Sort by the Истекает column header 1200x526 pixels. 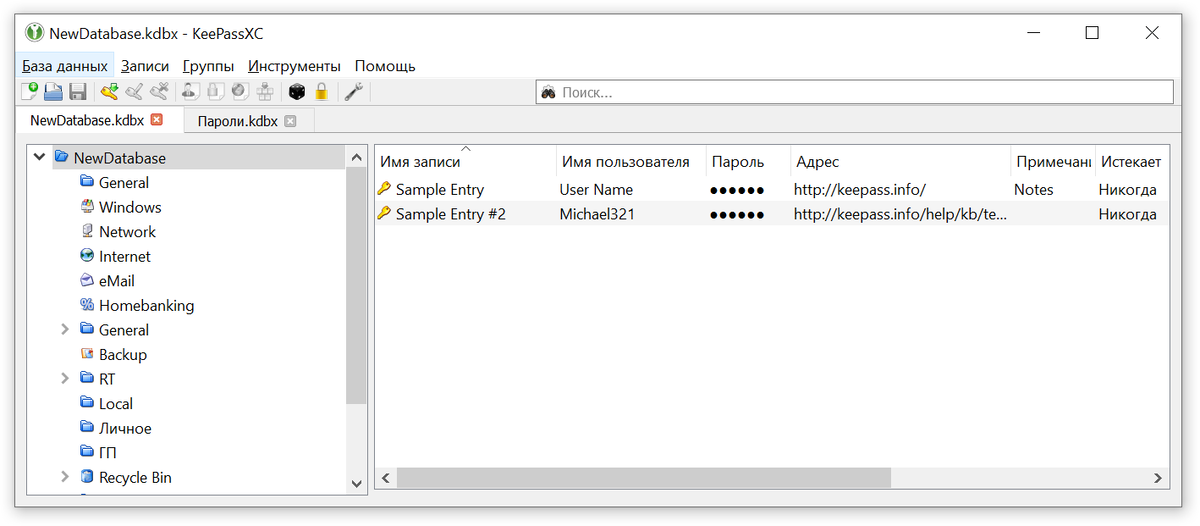pos(1131,161)
